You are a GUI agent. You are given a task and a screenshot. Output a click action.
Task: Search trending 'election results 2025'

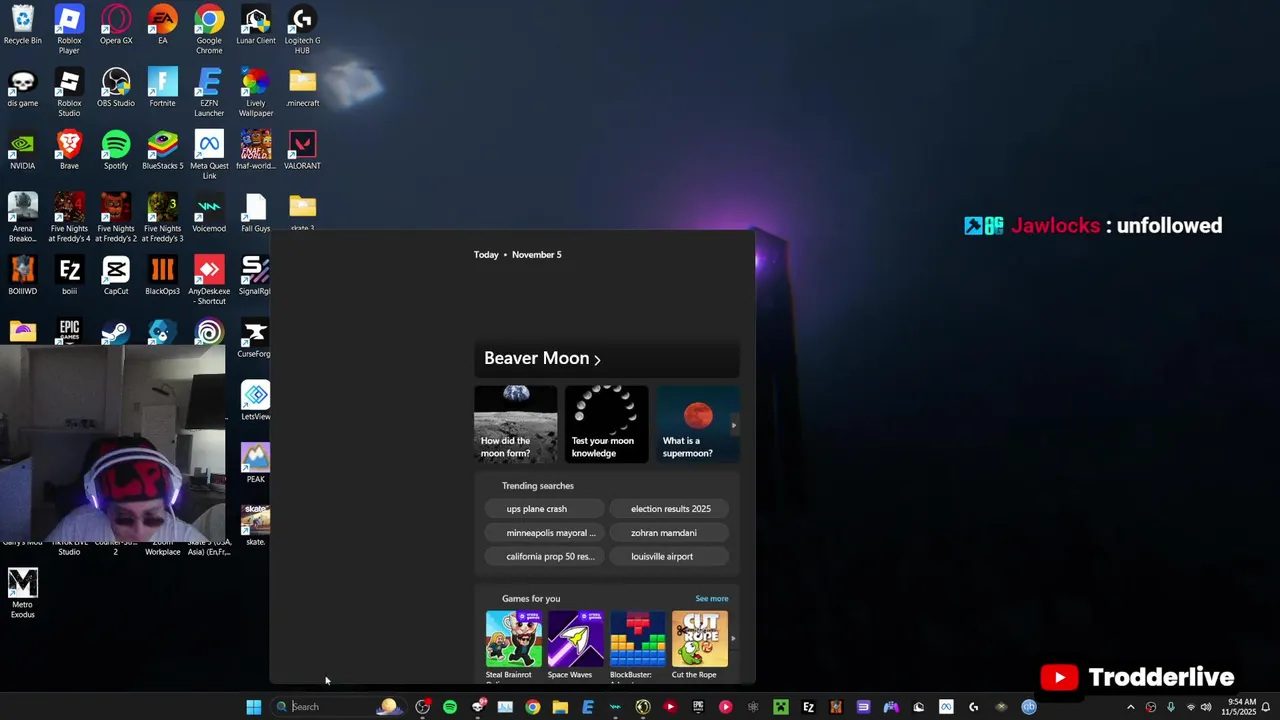pos(669,509)
